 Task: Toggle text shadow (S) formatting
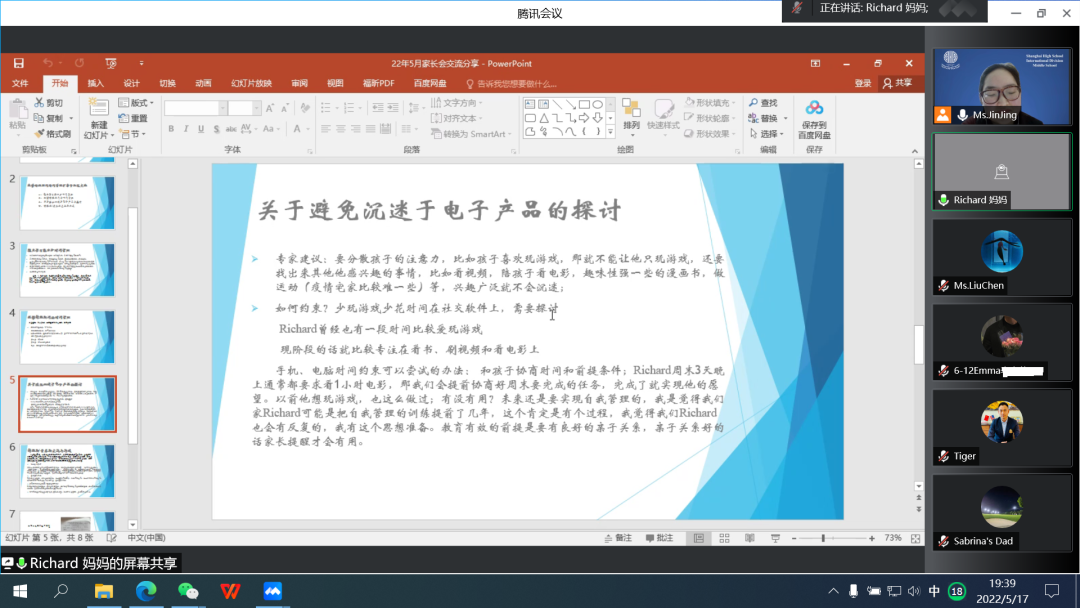(x=216, y=129)
